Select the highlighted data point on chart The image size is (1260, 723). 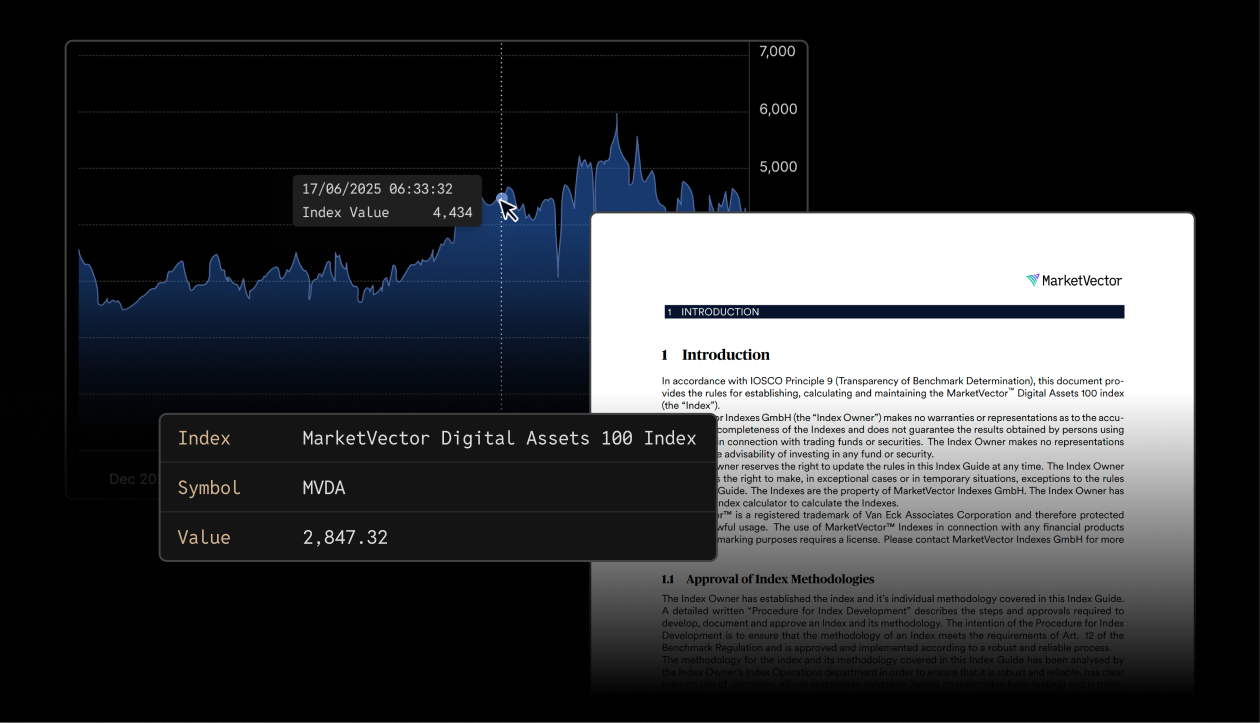point(501,199)
